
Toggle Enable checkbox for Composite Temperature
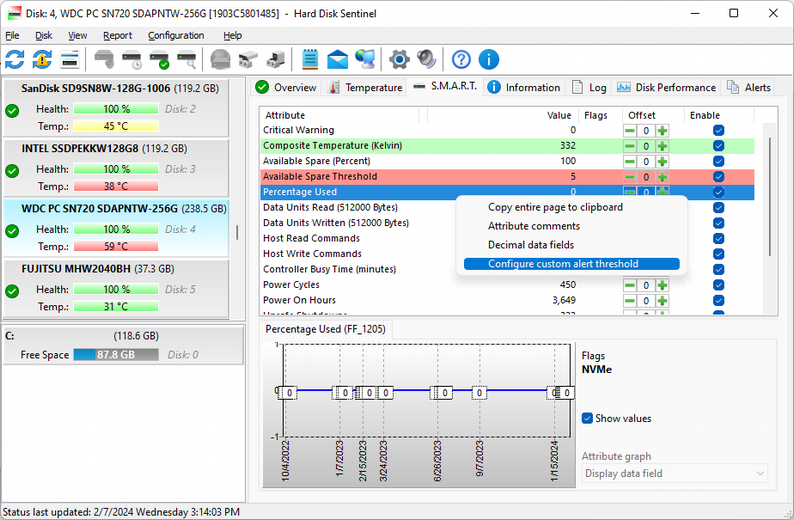[x=718, y=146]
